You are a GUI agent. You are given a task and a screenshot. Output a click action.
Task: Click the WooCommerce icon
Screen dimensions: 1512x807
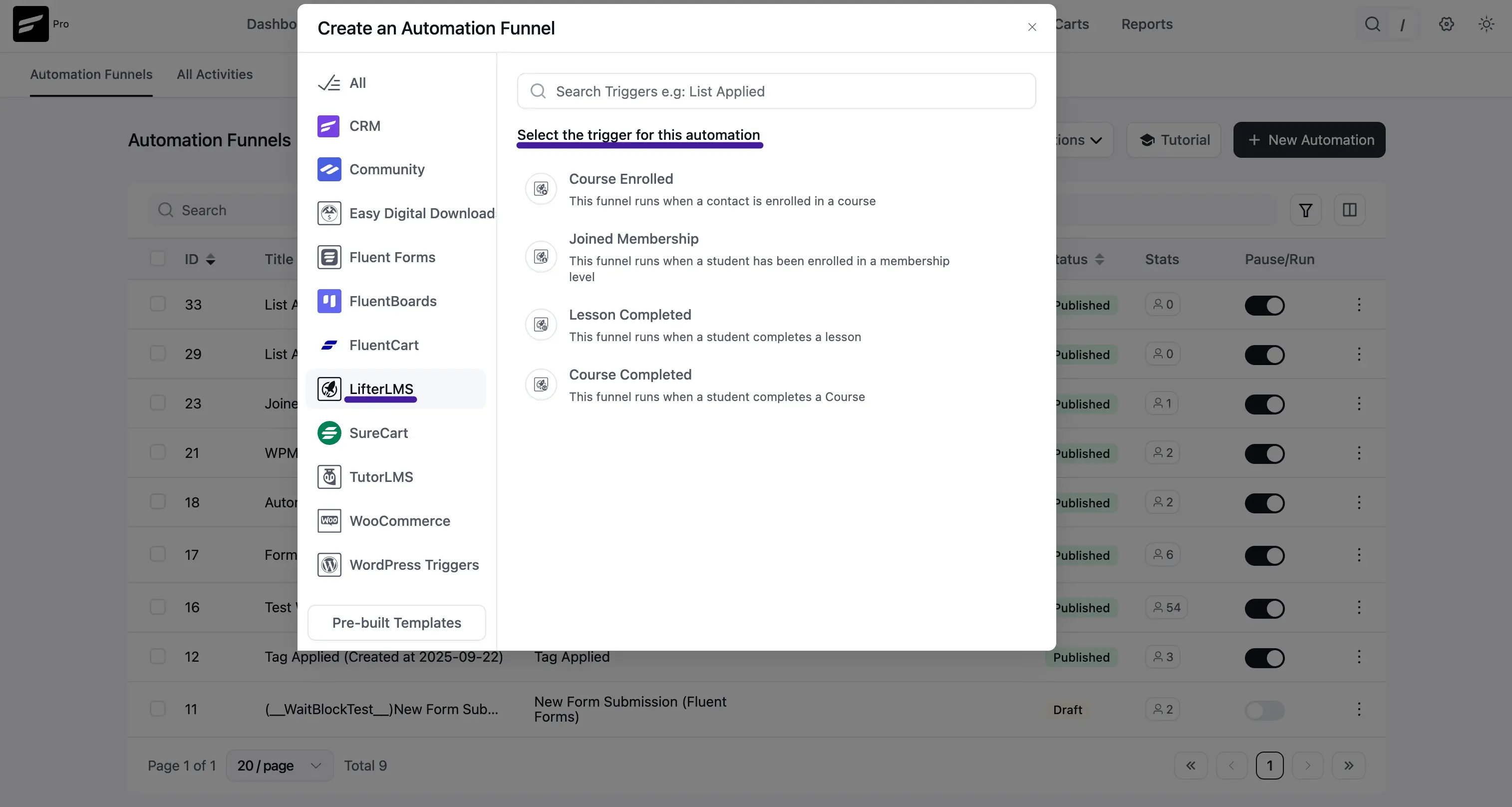(328, 521)
